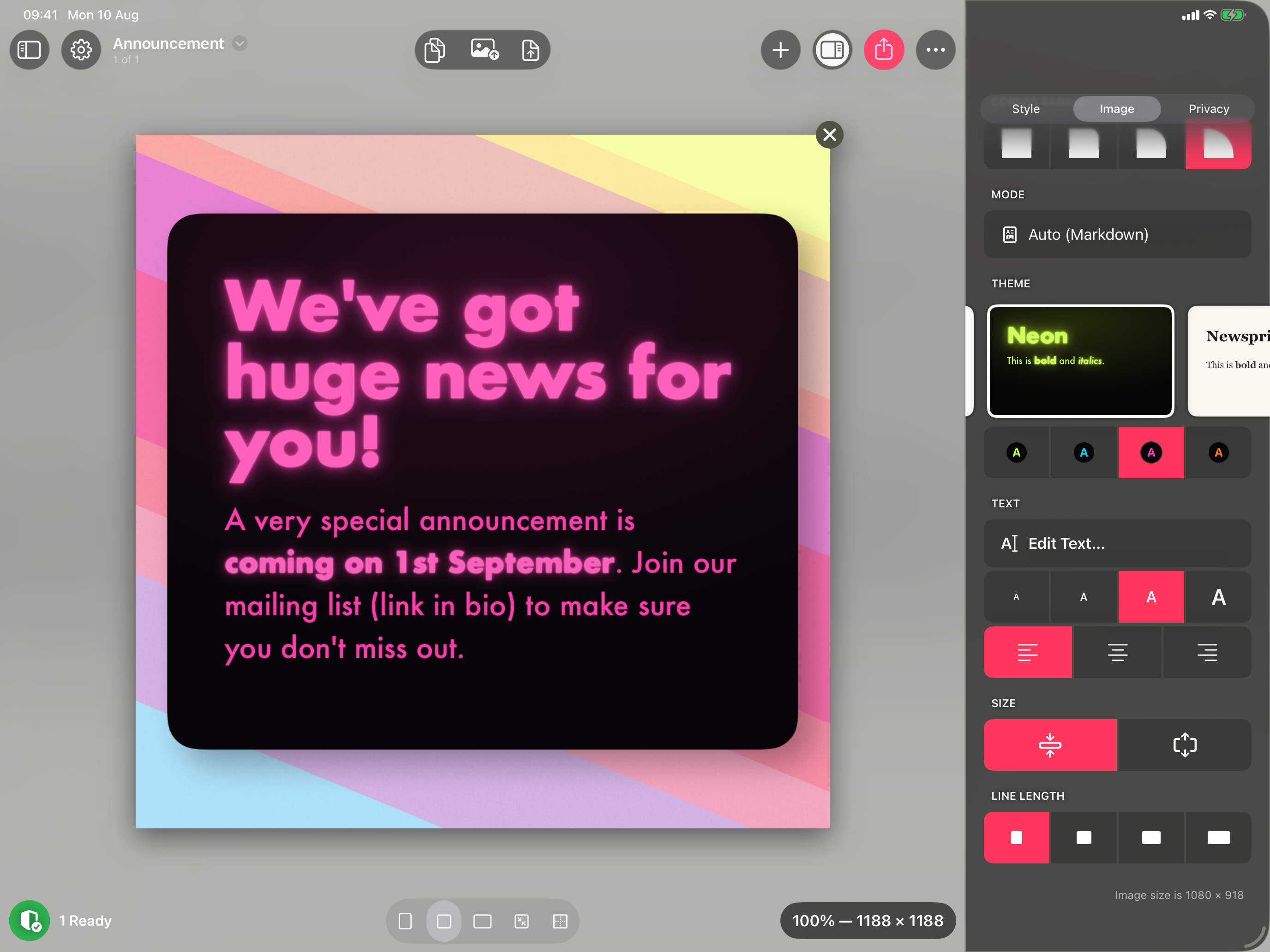Choose the green neon color swatch
The width and height of the screenshot is (1270, 952).
tap(1017, 453)
